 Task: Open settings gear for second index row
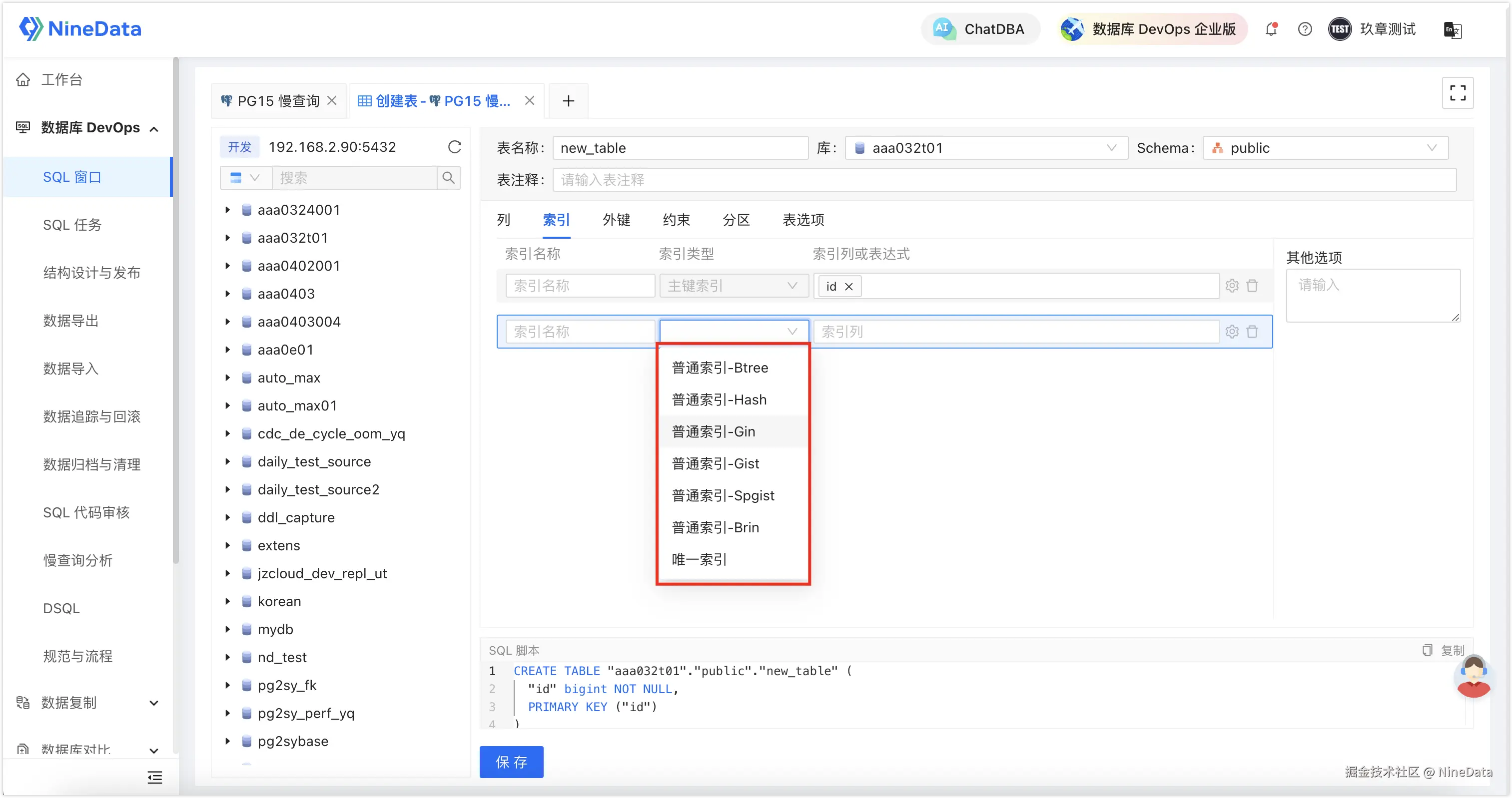pyautogui.click(x=1232, y=332)
